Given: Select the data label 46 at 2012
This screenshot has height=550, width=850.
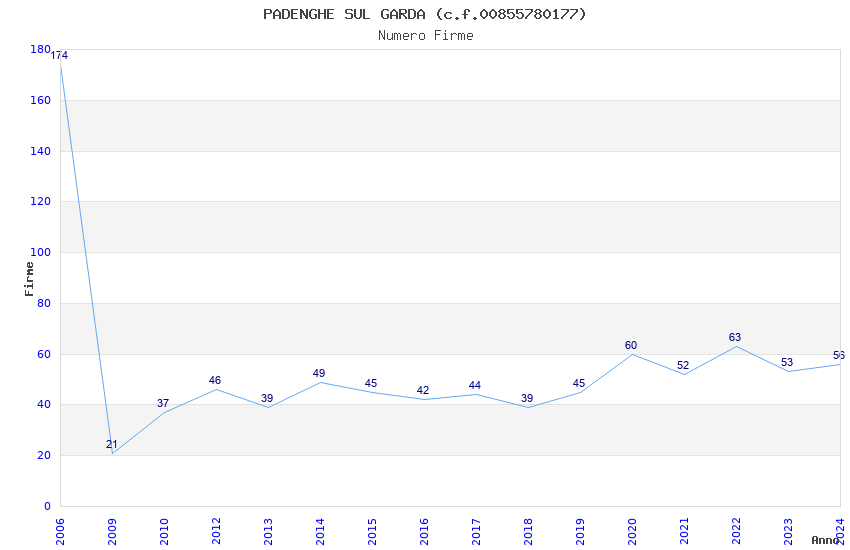Looking at the screenshot, I should (215, 380).
